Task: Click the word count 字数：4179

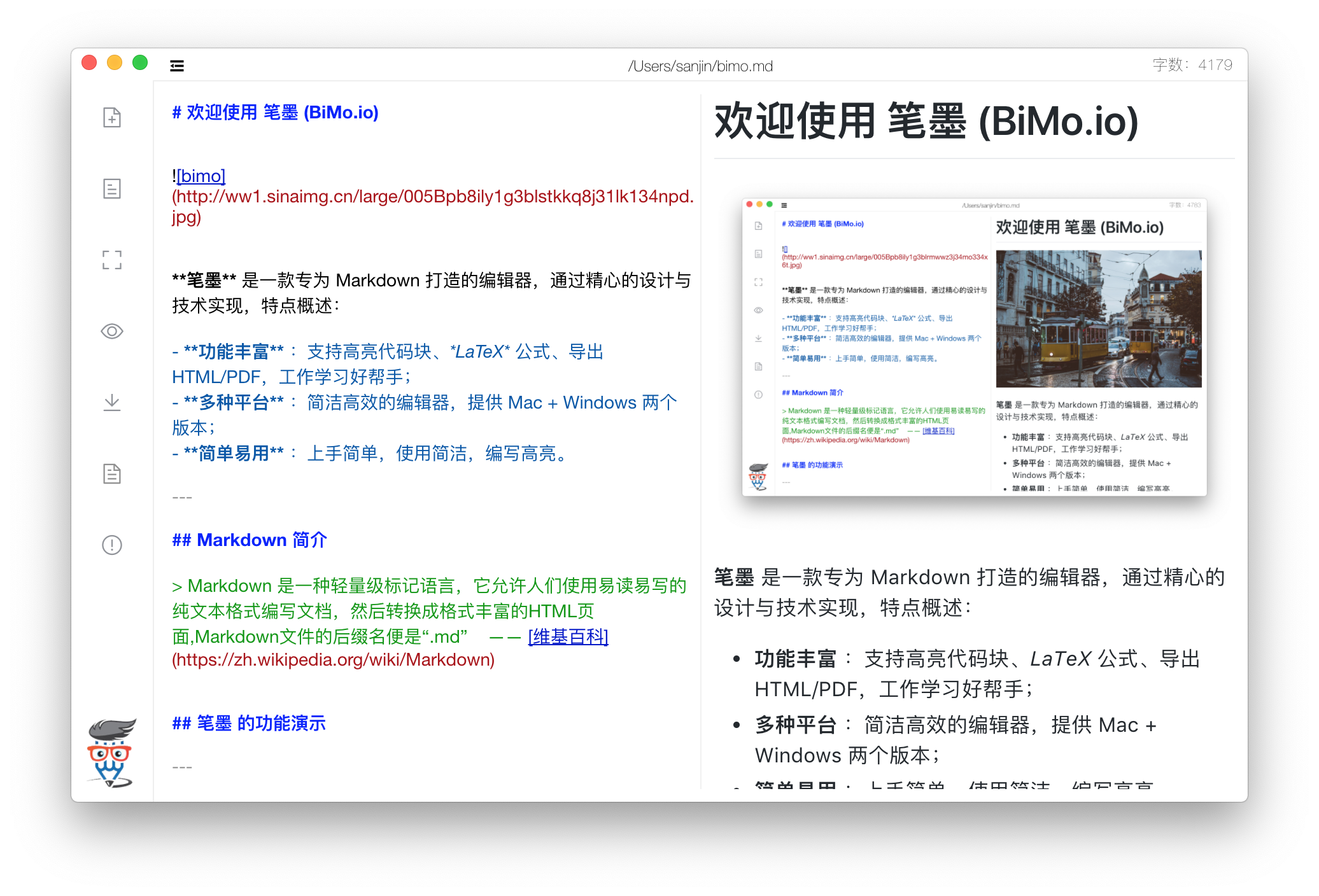Action: pyautogui.click(x=1192, y=65)
